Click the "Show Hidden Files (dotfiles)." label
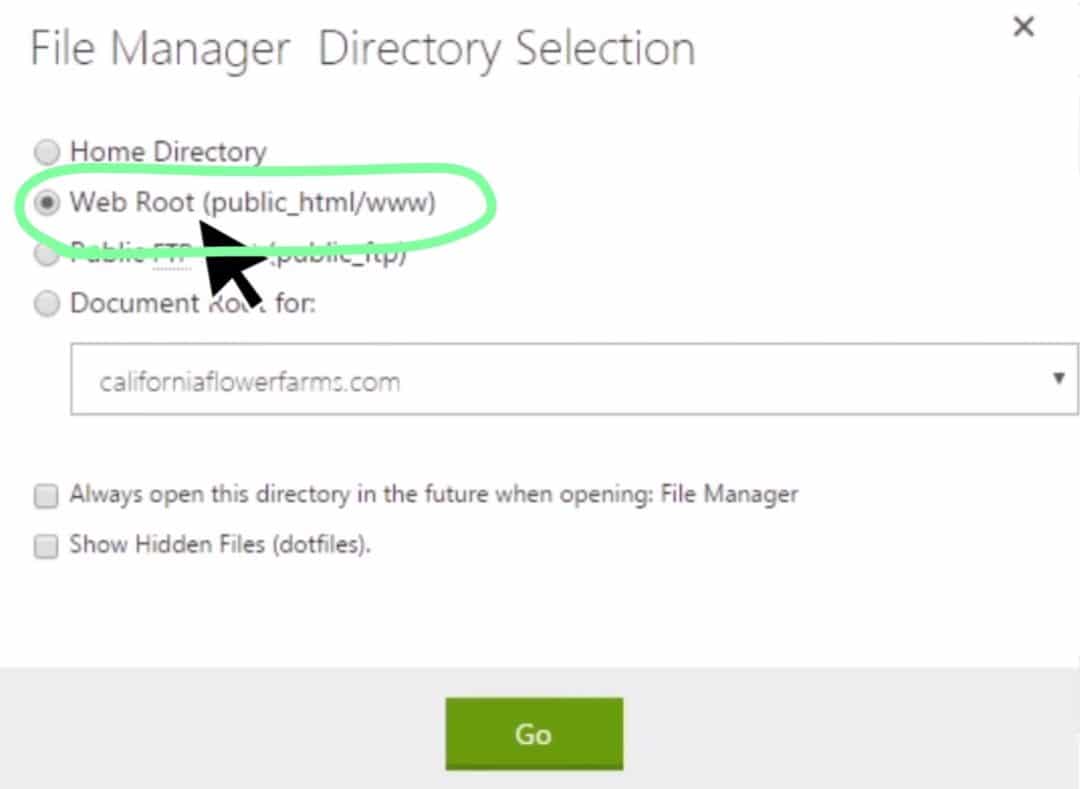Screen dimensions: 1080x789 tap(220, 545)
